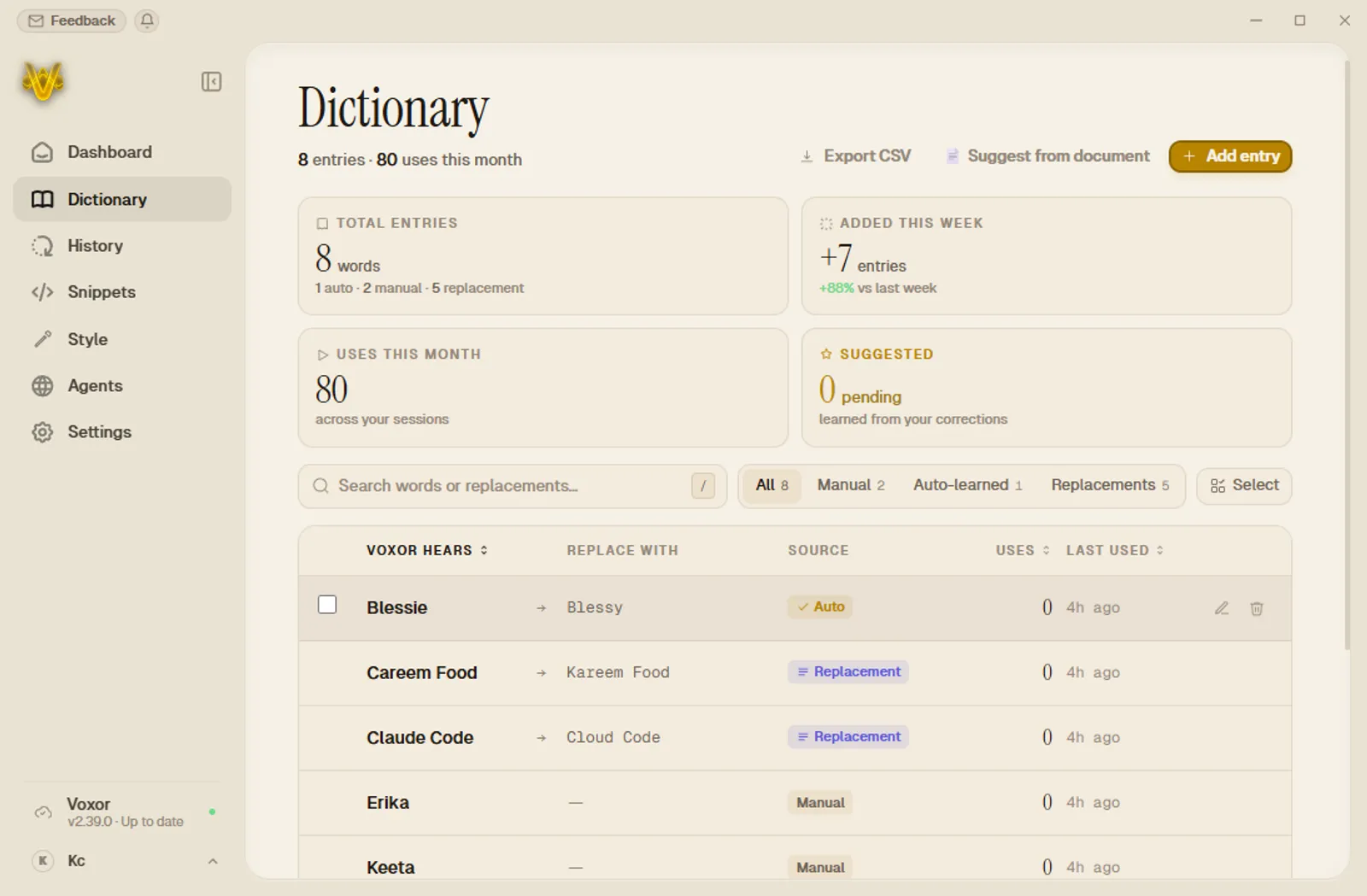Screen dimensions: 1367x896
Task: Edit the Blessie entry pencil icon
Action: (x=1222, y=608)
